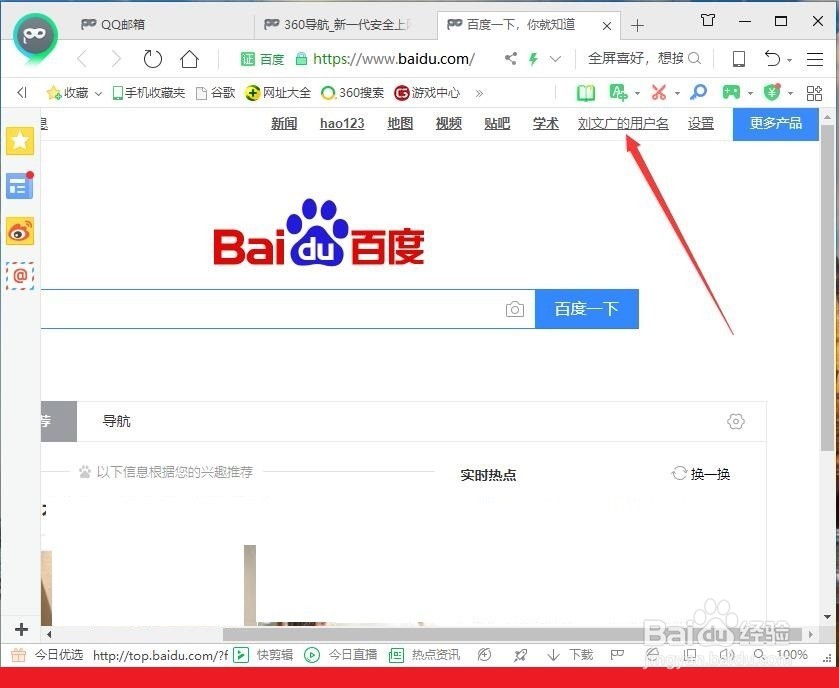Select the 导航 tab on the page
Screen dimensions: 839x688
117,422
